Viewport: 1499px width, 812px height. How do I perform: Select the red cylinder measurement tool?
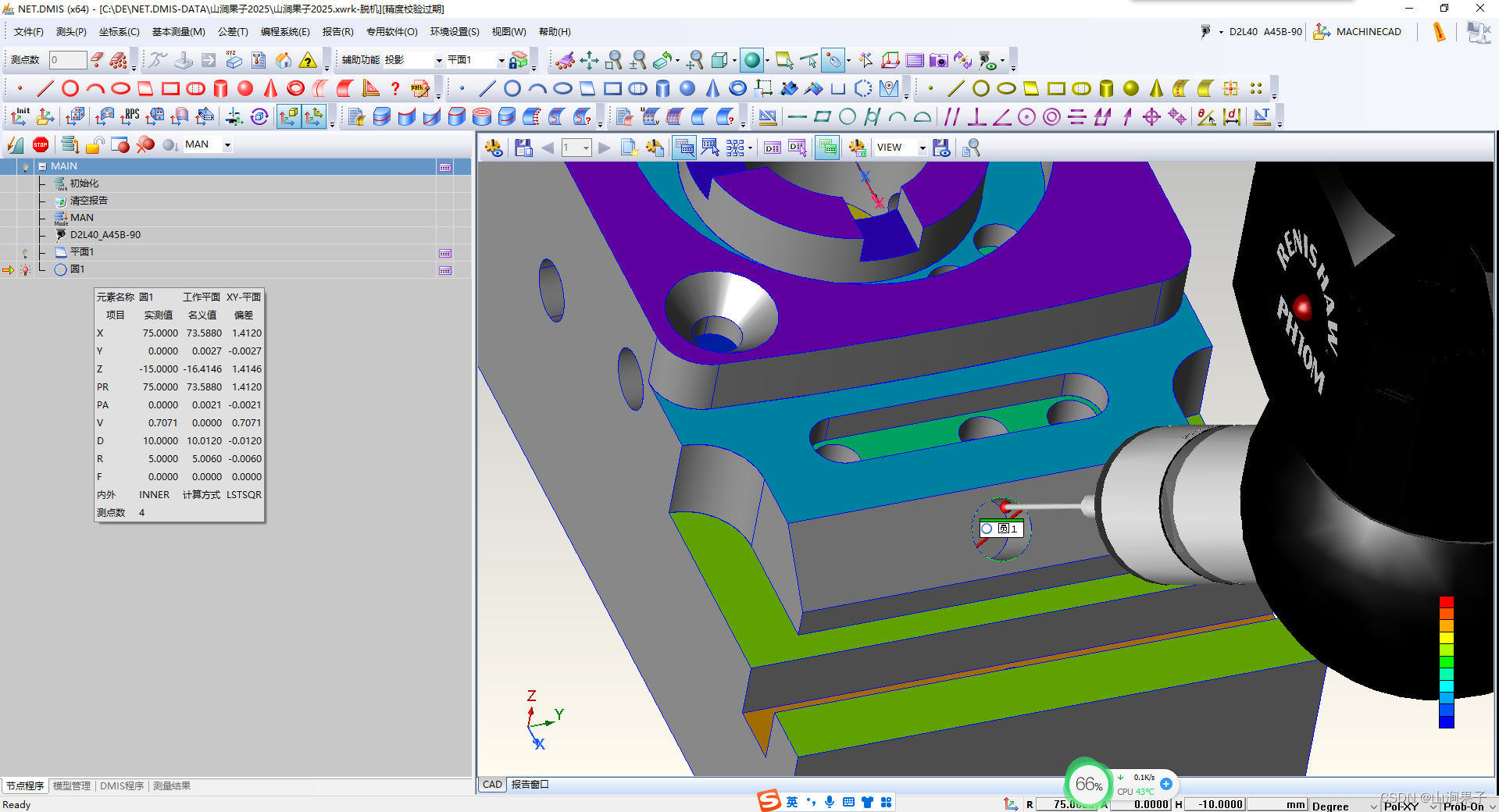point(220,88)
